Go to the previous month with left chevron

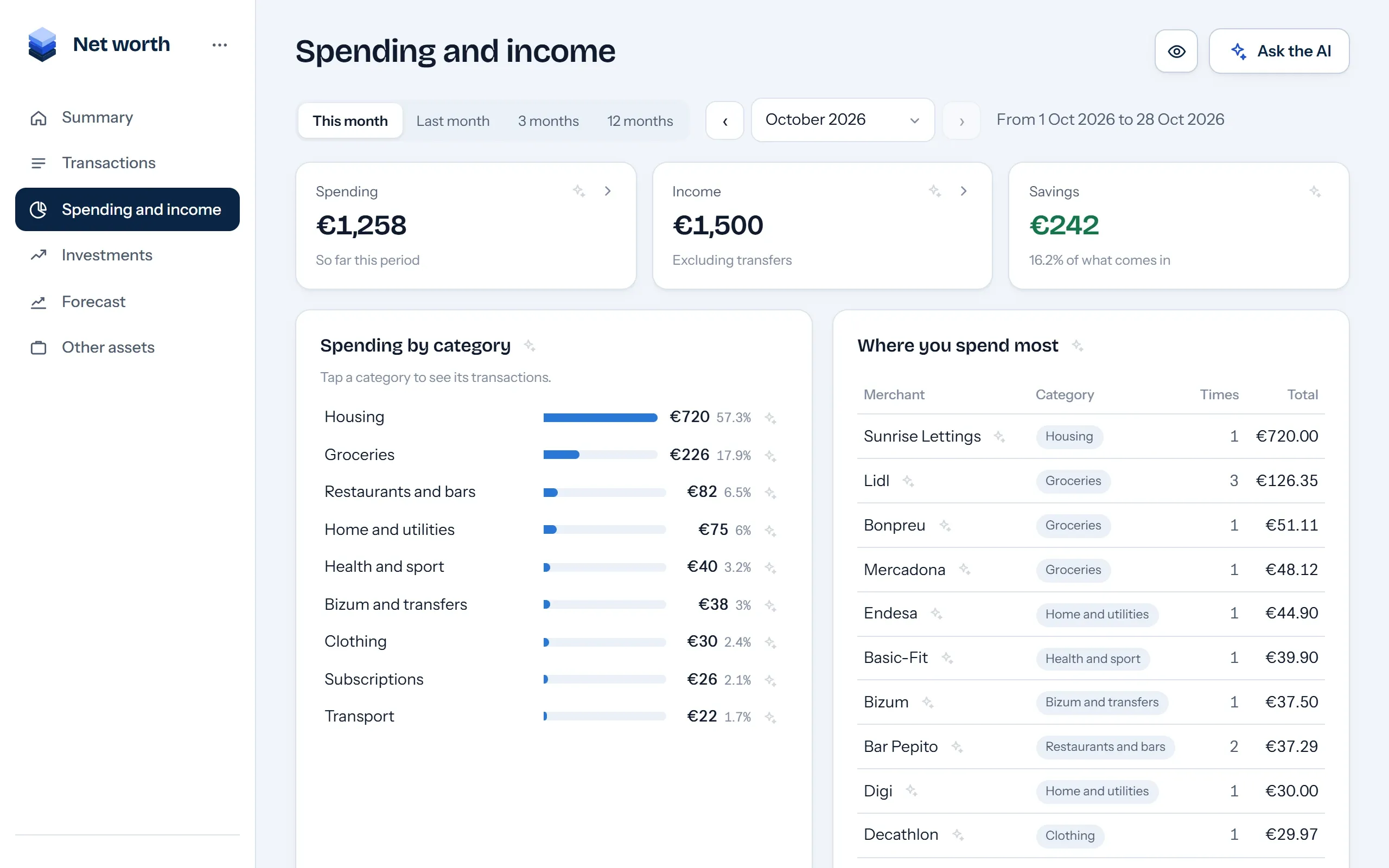tap(725, 120)
